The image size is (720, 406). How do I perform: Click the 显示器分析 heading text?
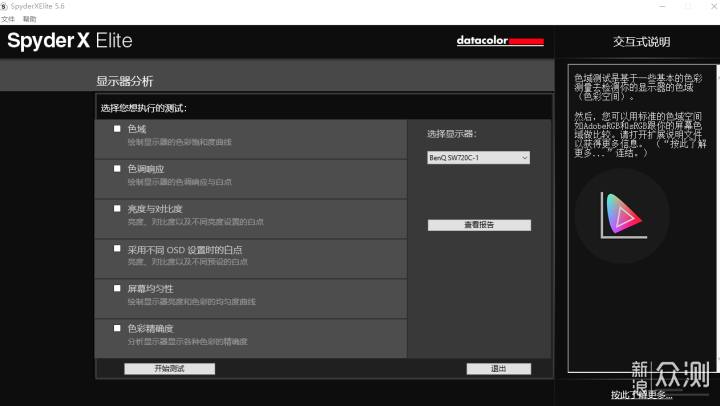click(x=124, y=81)
